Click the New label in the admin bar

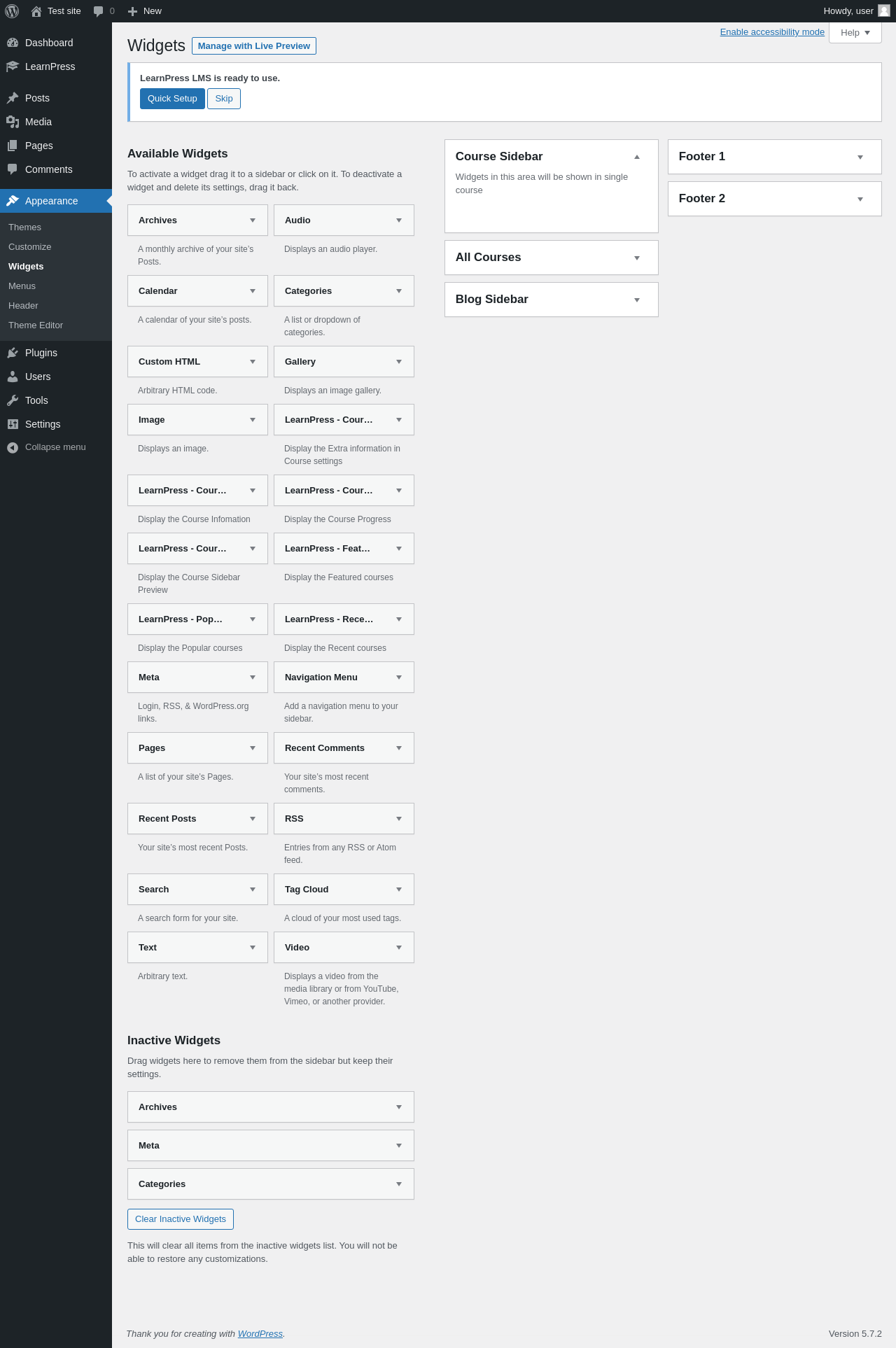coord(153,11)
